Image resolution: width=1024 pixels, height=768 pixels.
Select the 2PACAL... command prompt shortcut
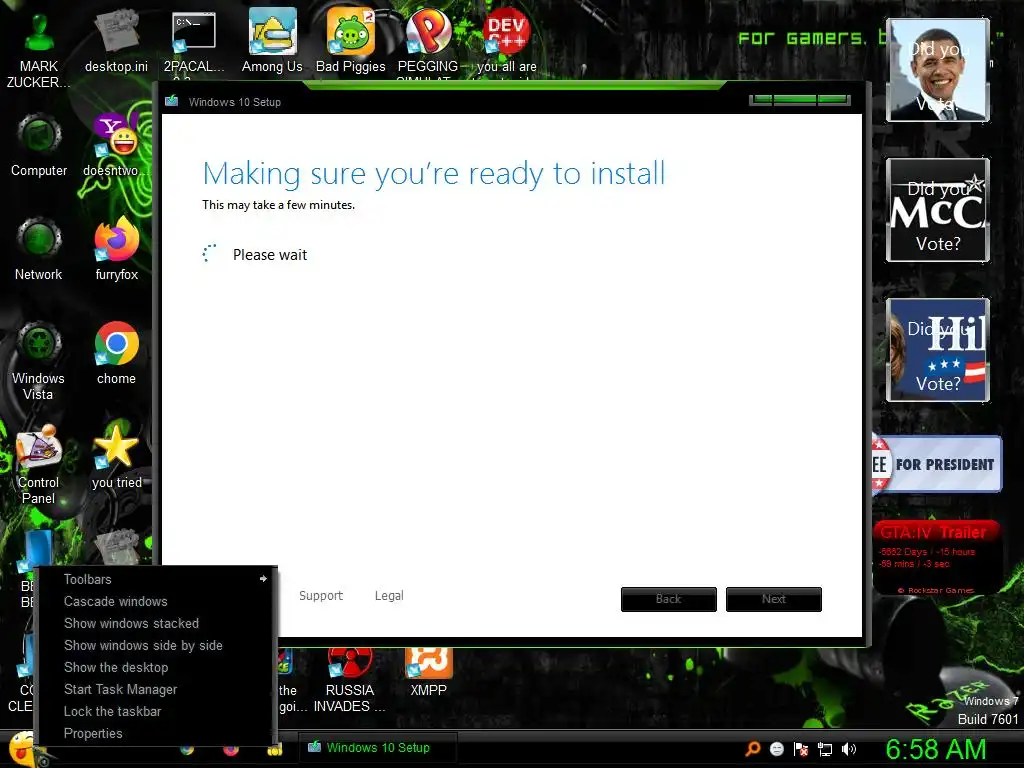tap(194, 41)
